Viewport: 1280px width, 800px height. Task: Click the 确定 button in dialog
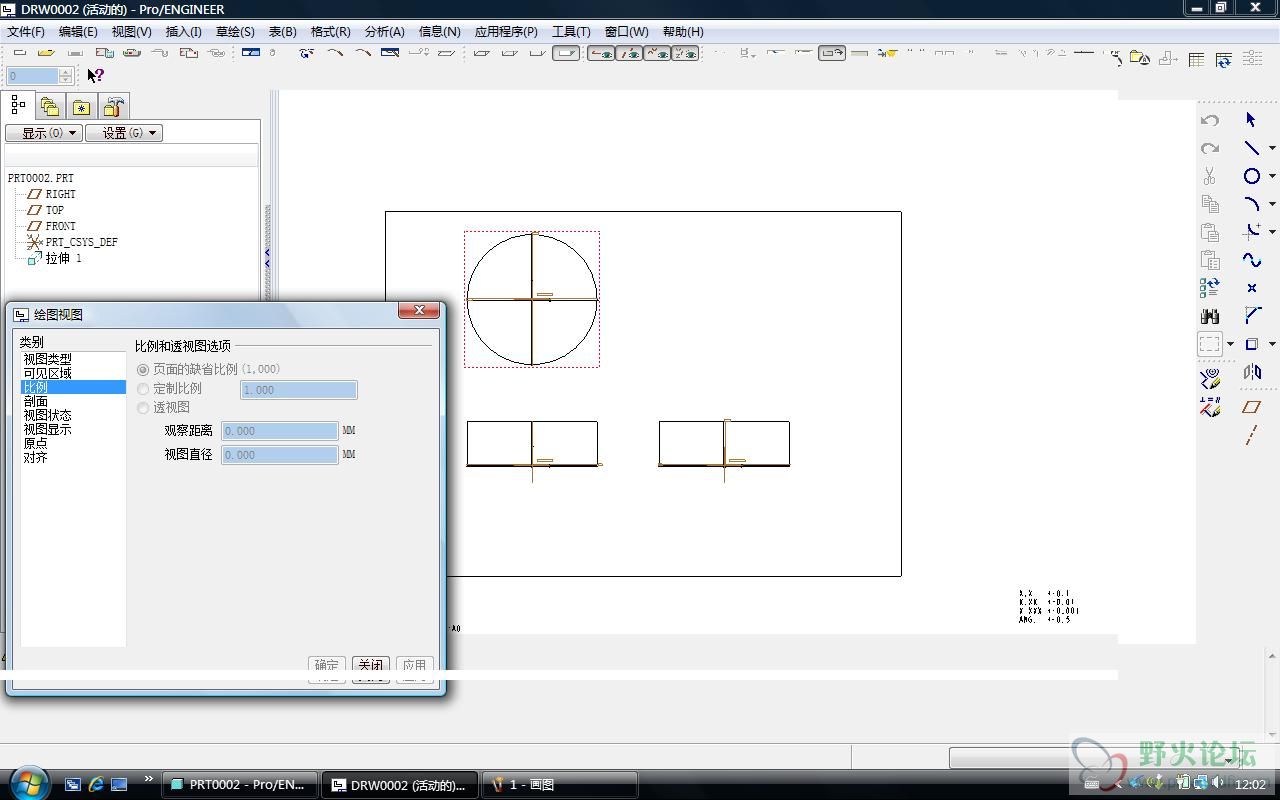pos(327,665)
